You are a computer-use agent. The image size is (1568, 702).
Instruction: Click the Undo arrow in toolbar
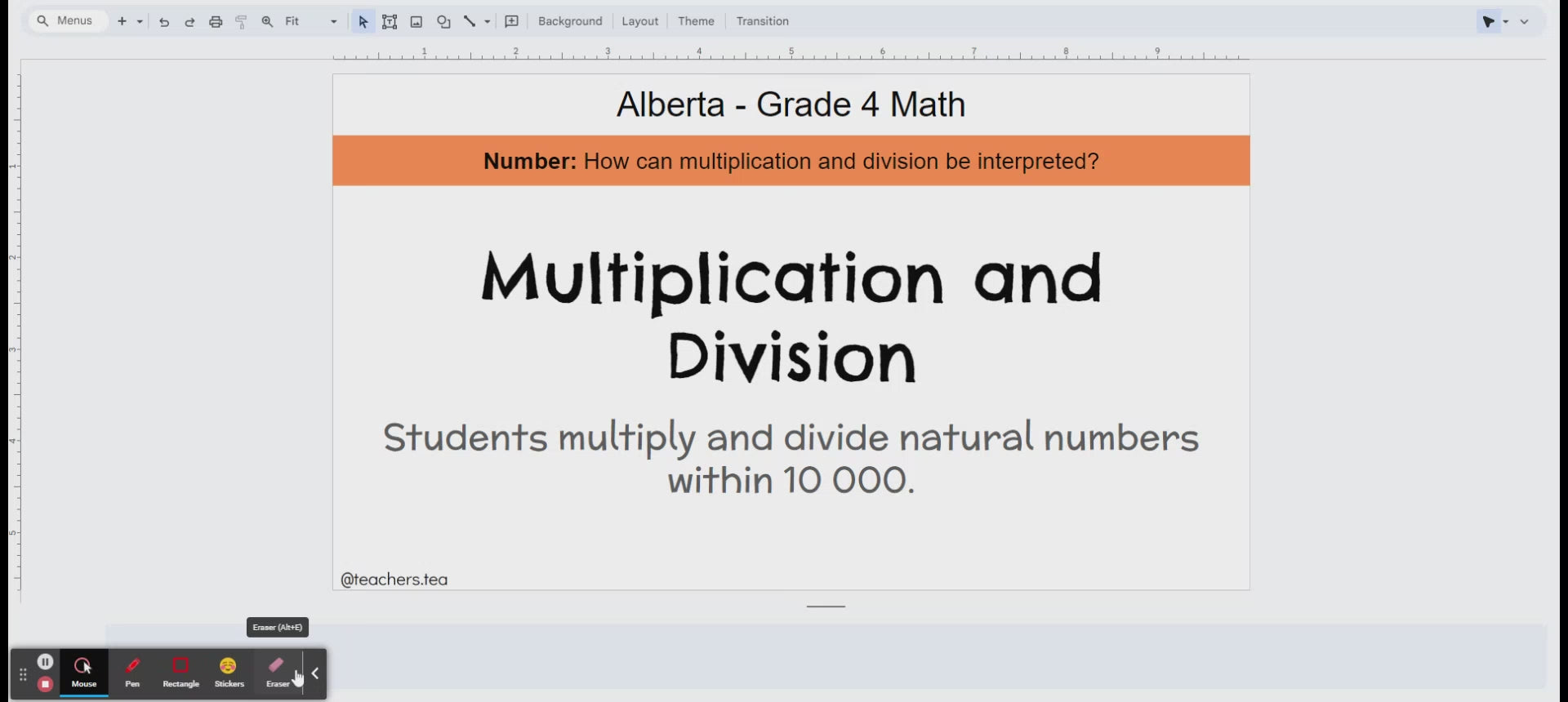[164, 22]
